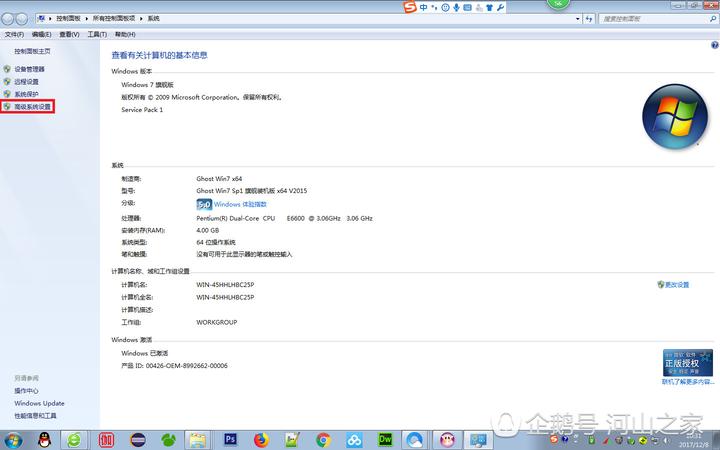
Task: Open Windows Explorer folder on taskbar
Action: (x=198, y=440)
